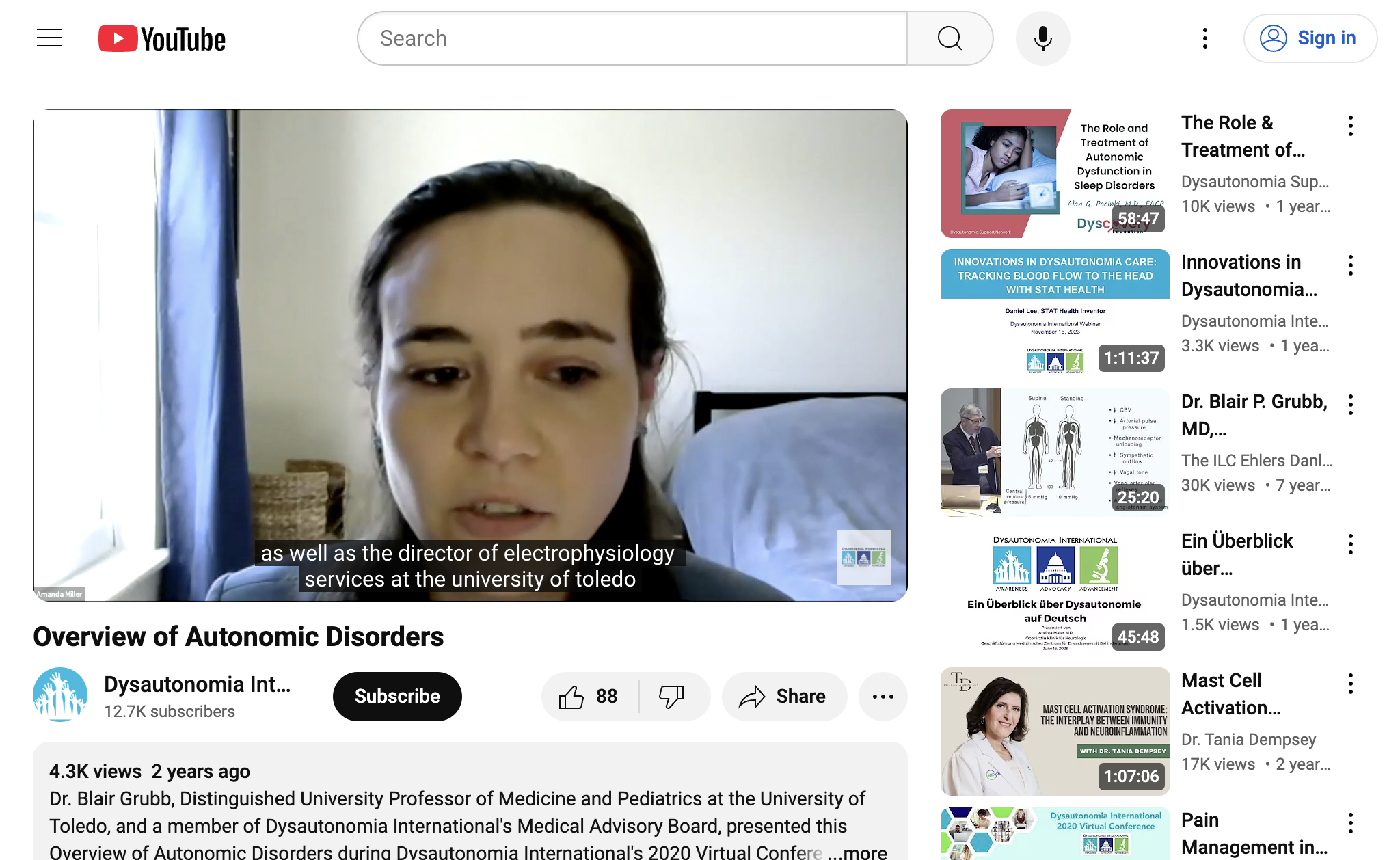The height and width of the screenshot is (860, 1400).
Task: Click 'Dysautonomia Inte...' under Ein Überblick video
Action: point(1255,600)
